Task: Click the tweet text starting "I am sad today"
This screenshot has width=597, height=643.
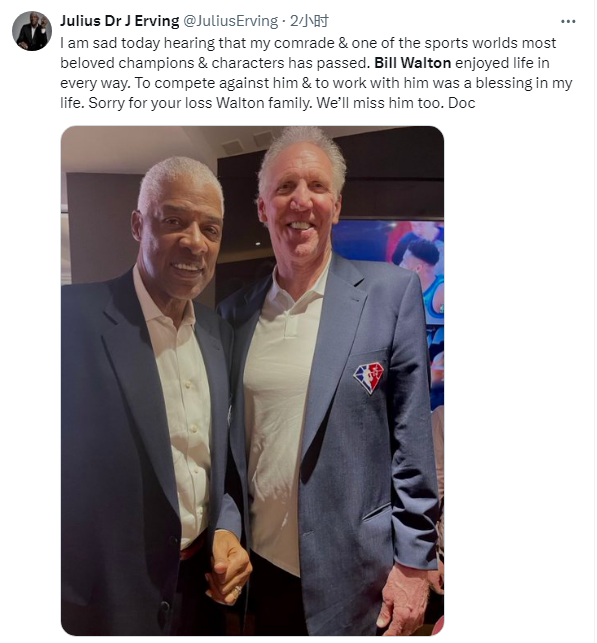Action: pyautogui.click(x=316, y=73)
